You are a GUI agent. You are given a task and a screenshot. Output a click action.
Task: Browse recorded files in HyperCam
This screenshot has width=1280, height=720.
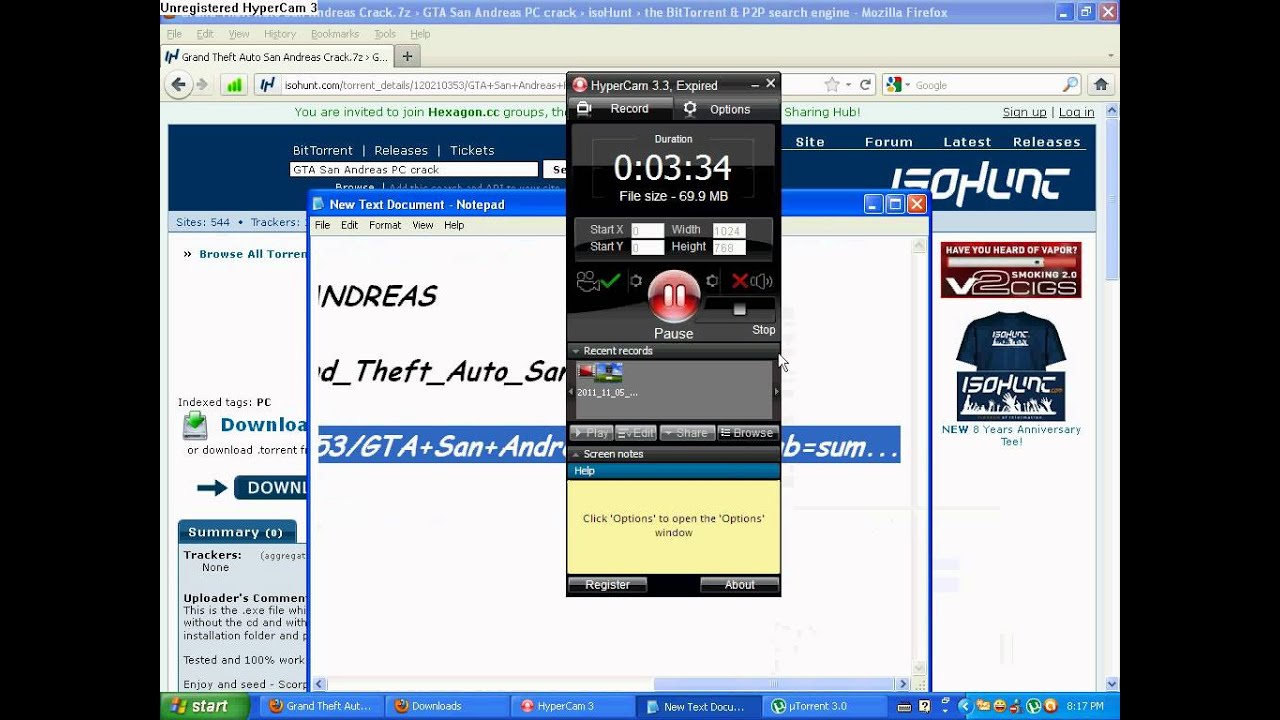pos(747,433)
